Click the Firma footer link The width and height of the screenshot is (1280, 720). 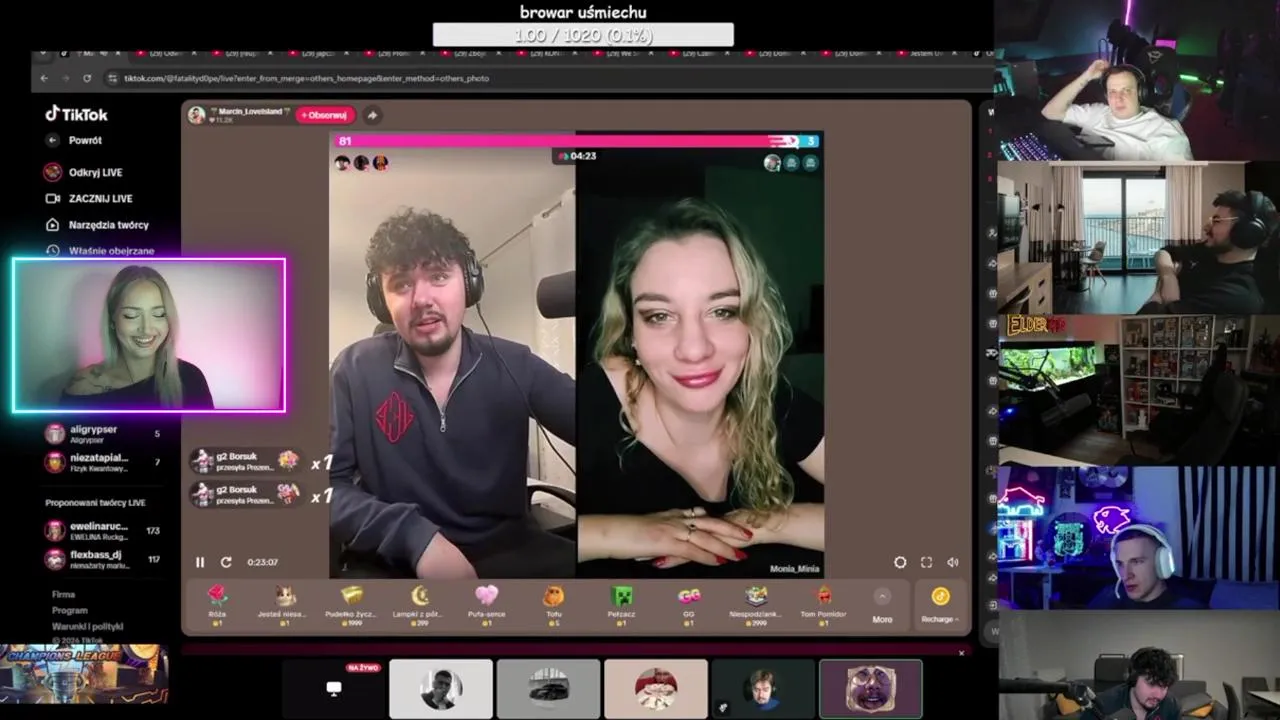(63, 594)
